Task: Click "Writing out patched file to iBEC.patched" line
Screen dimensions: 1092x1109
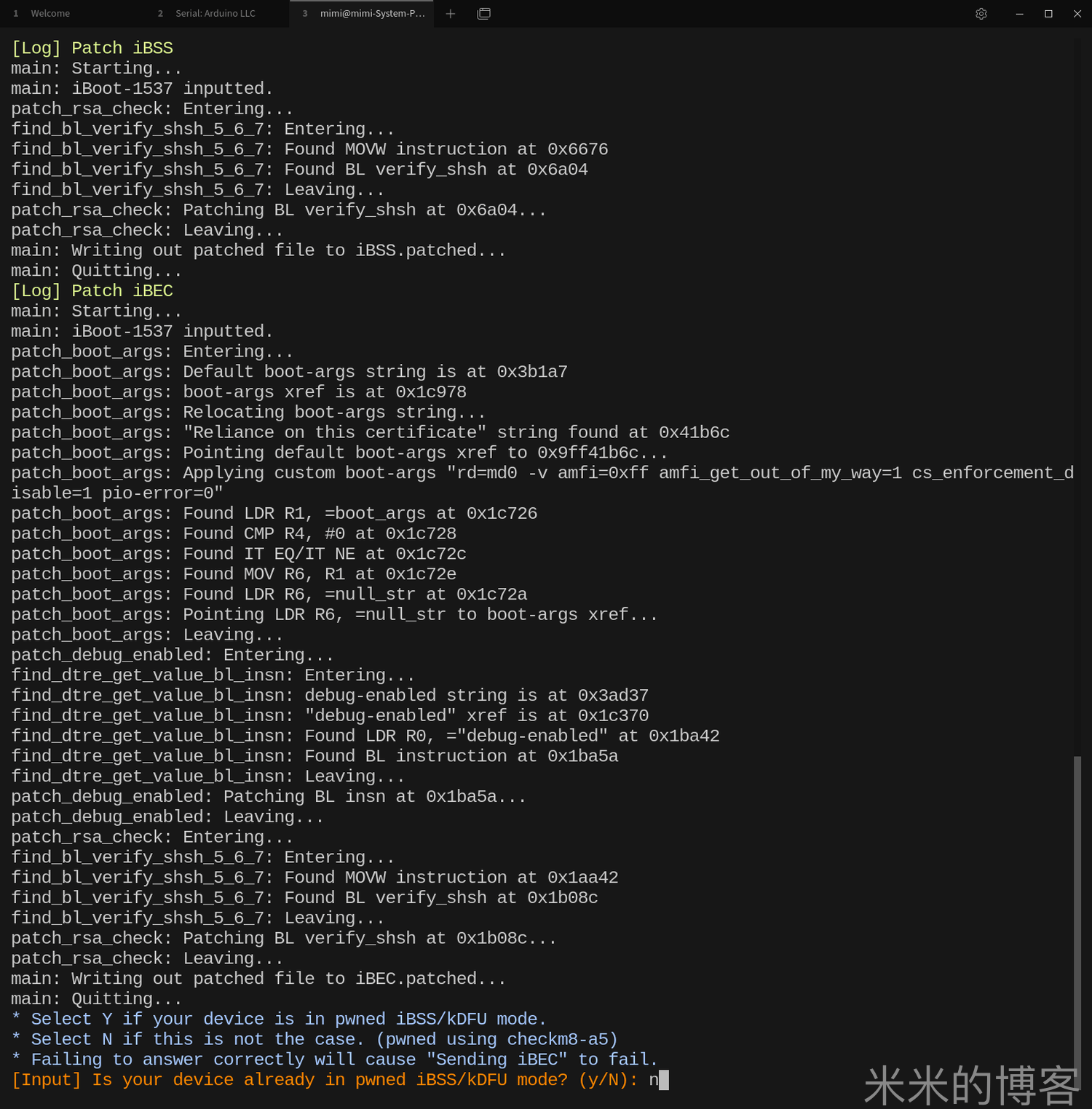Action: (258, 979)
